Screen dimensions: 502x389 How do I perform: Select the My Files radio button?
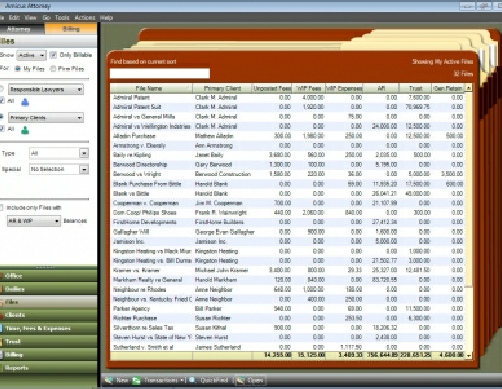pos(18,69)
